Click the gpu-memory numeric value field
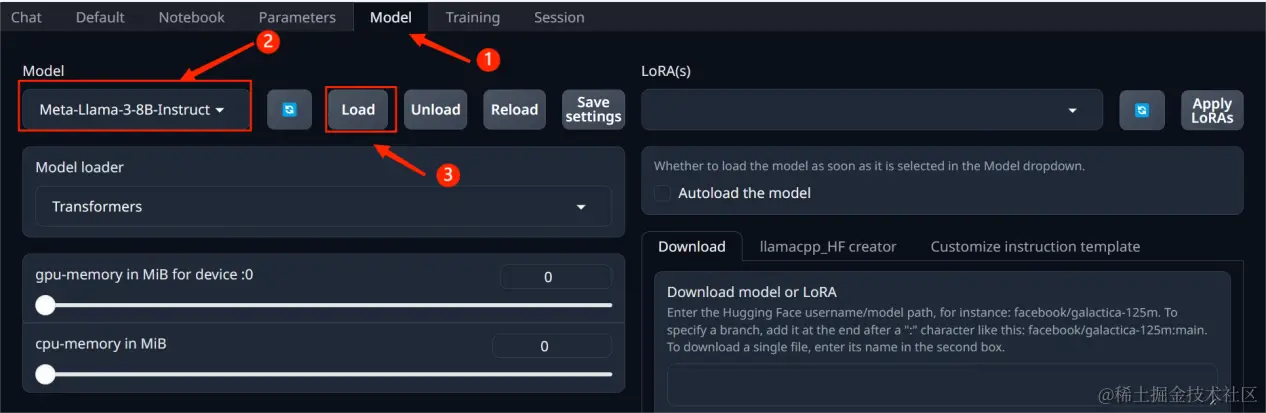 click(x=555, y=277)
